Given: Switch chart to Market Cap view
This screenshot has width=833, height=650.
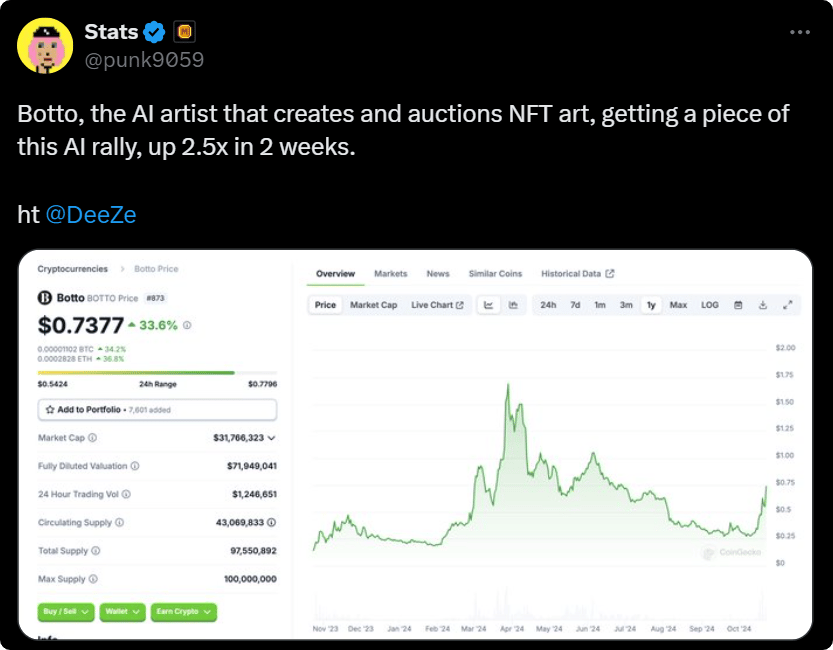Looking at the screenshot, I should (x=373, y=305).
